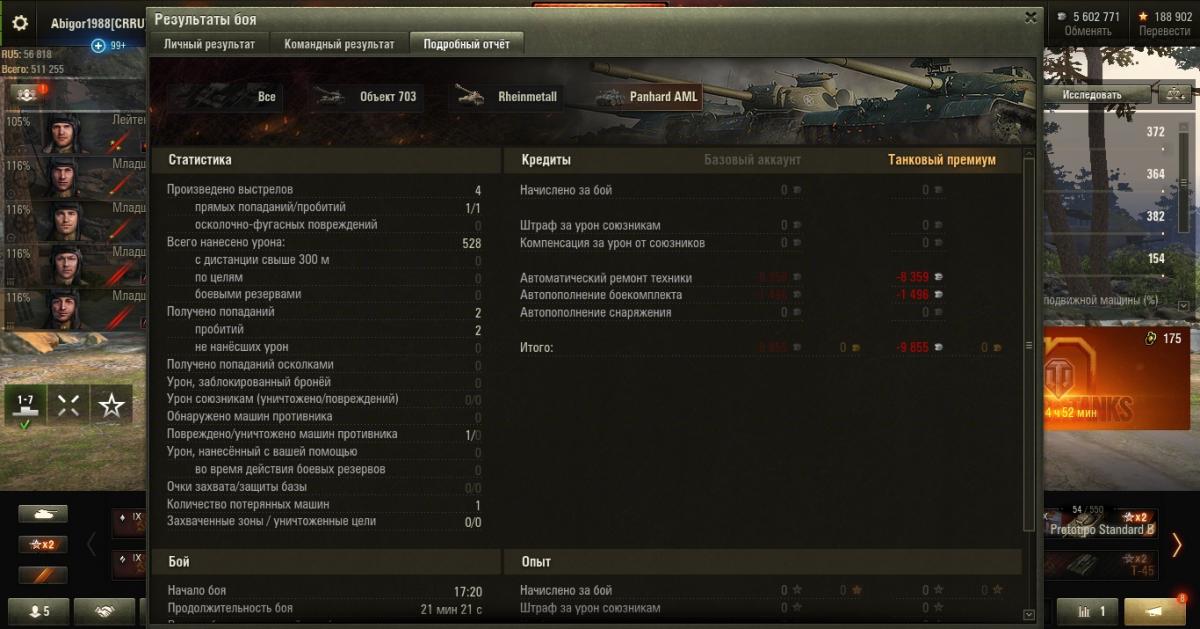Screen dimensions: 1200x629
Task: Toggle the x2 star bonus filter
Action: click(43, 545)
